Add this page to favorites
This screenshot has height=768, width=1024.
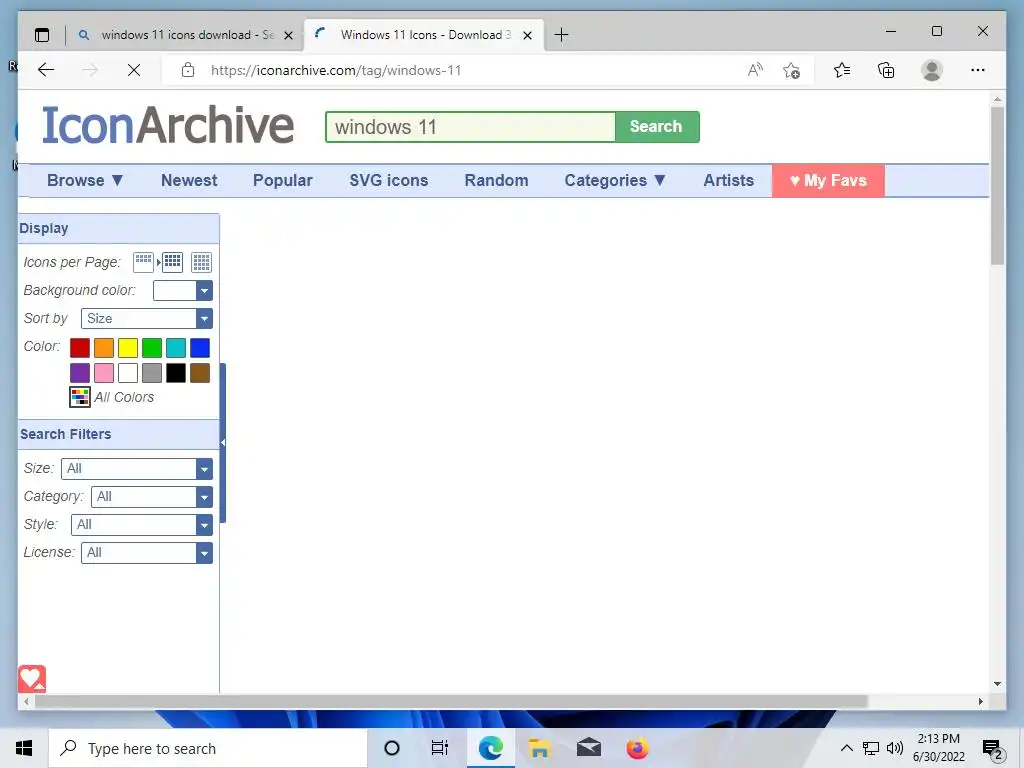(792, 70)
